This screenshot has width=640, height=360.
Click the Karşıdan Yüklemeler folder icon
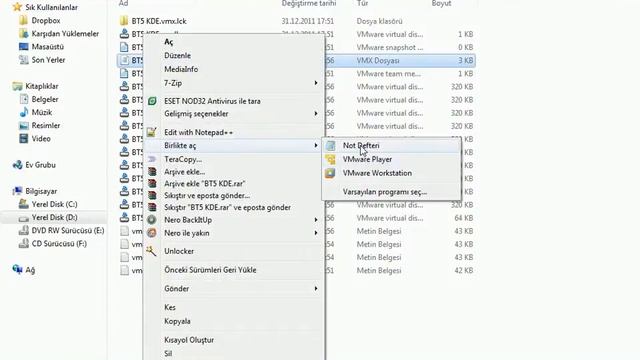(24, 33)
